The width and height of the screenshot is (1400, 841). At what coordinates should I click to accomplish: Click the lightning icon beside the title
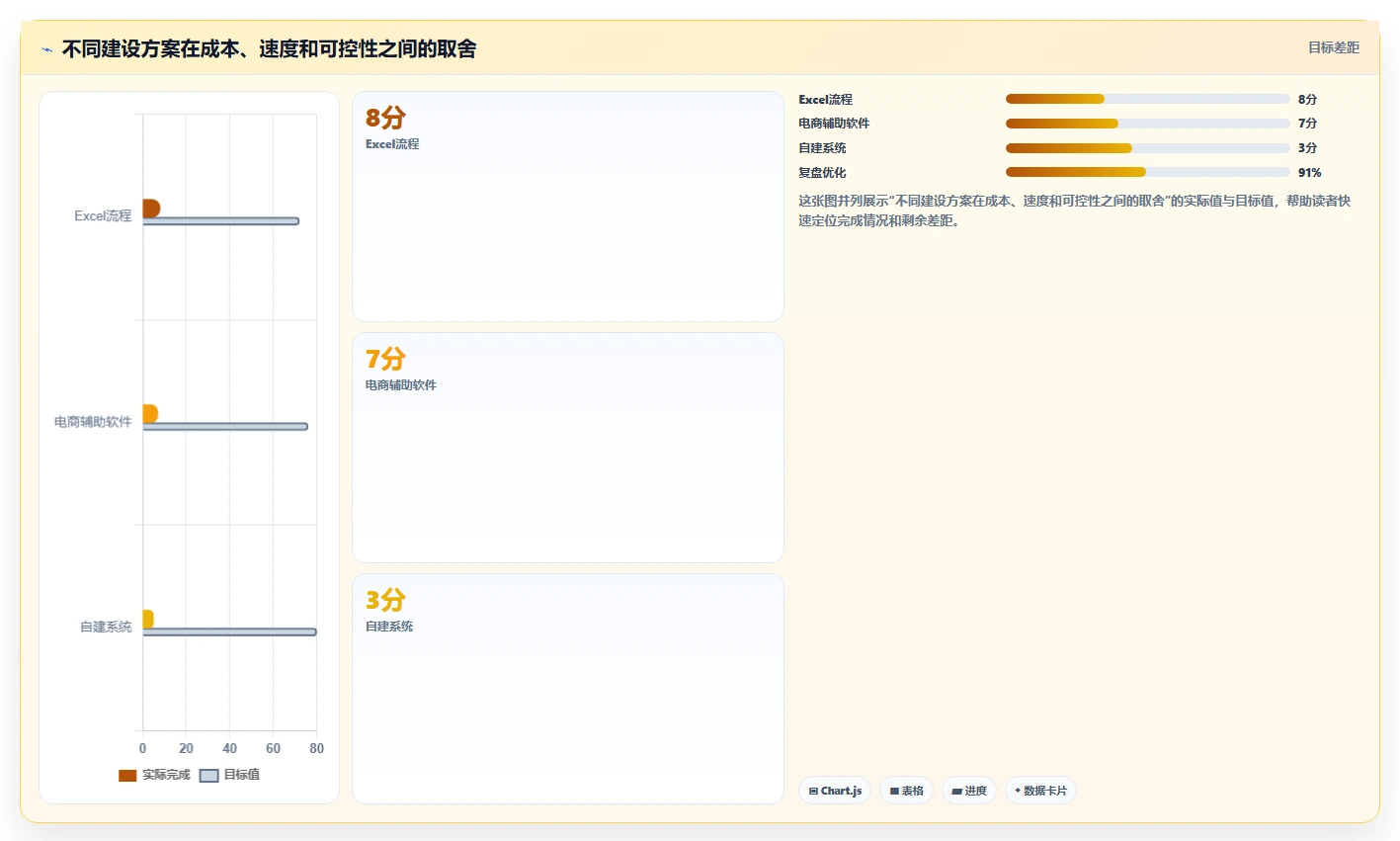46,49
